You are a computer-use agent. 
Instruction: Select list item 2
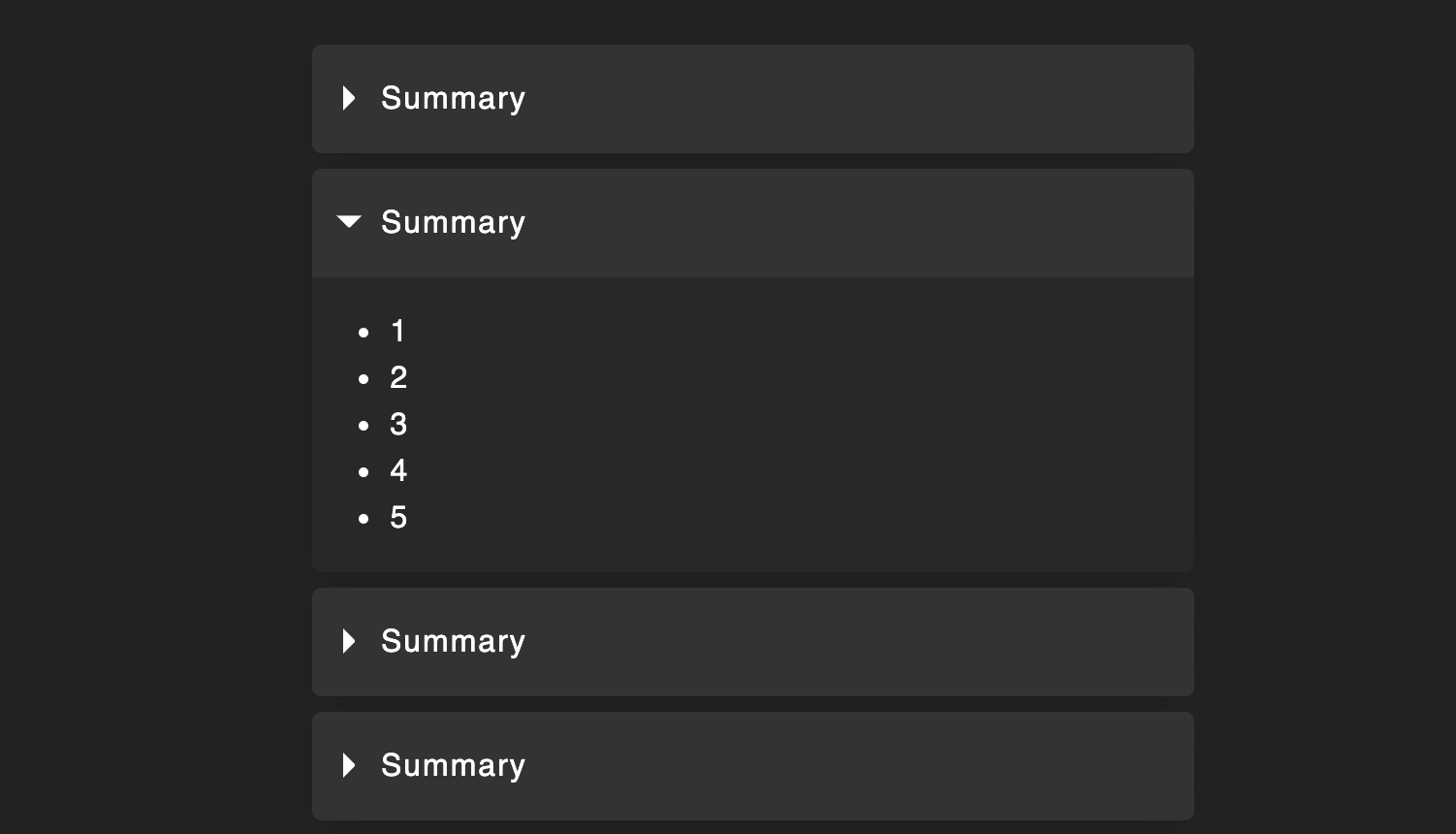tap(398, 378)
